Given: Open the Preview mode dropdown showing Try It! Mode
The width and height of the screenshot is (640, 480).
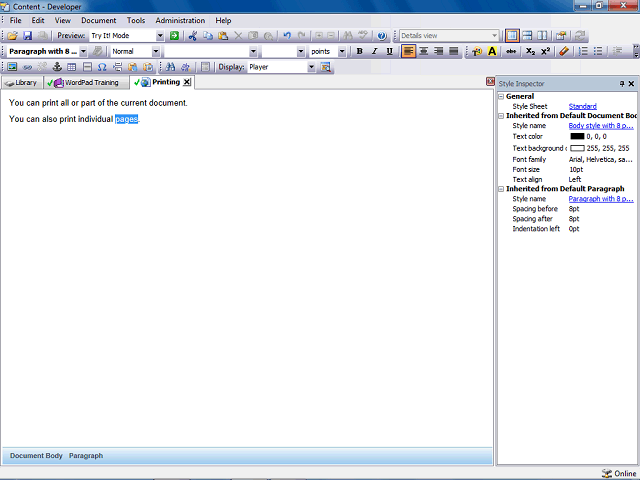Looking at the screenshot, I should click(160, 36).
